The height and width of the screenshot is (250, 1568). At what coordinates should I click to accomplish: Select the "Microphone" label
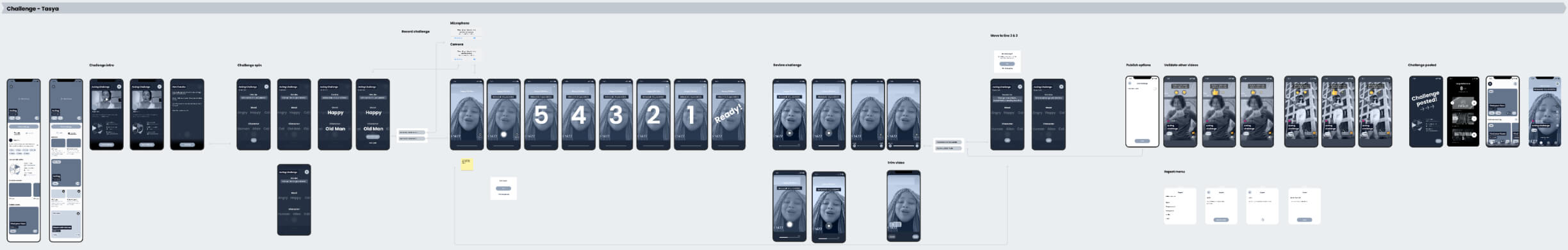(x=459, y=23)
